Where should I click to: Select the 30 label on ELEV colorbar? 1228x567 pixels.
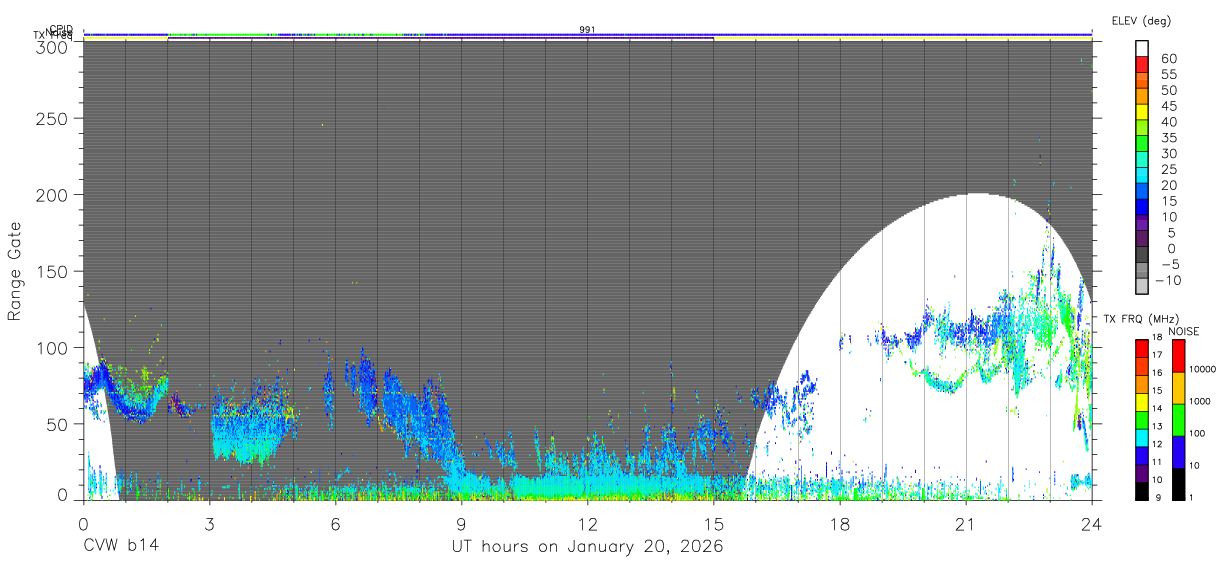1168,153
